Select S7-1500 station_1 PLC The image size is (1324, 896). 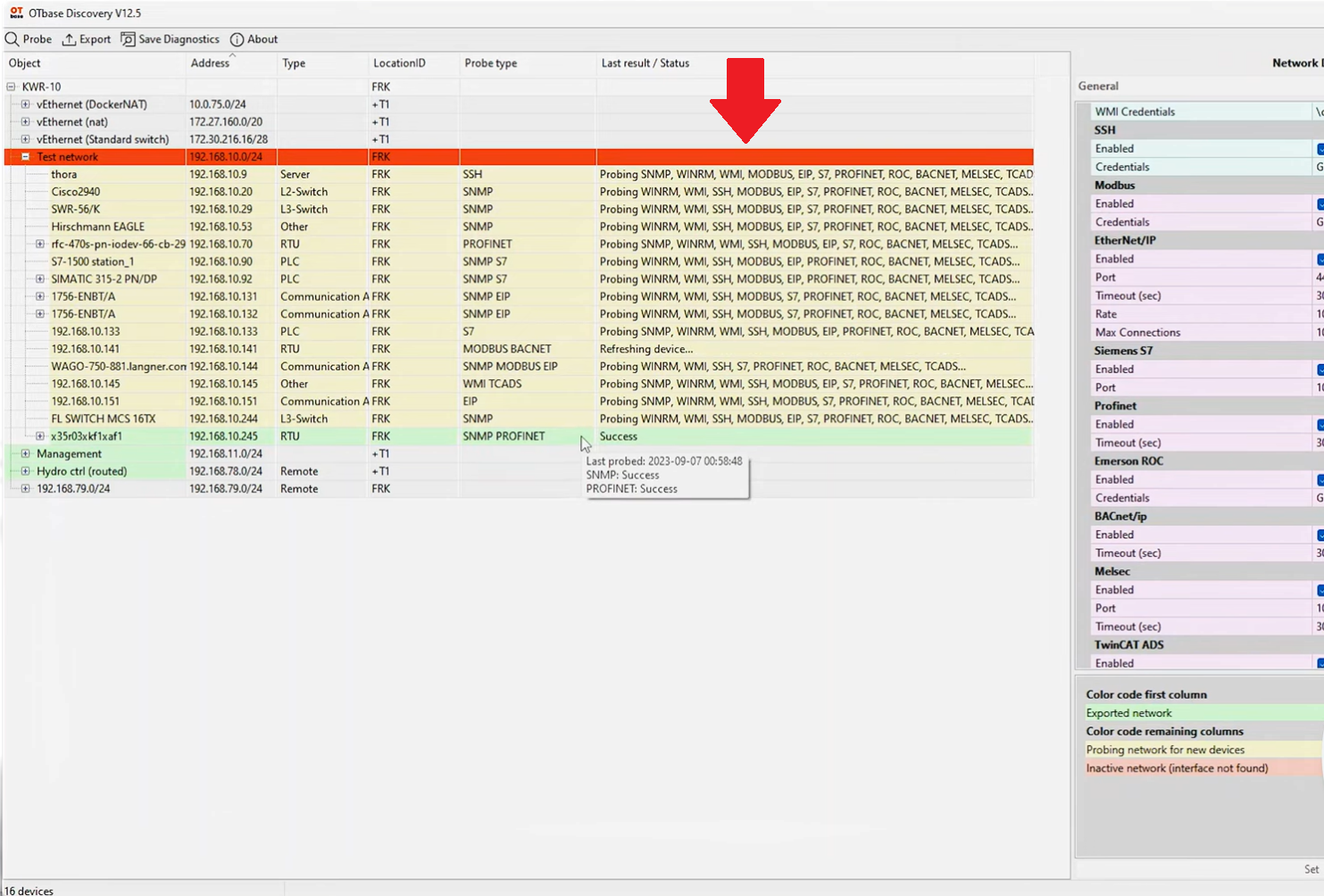point(93,261)
